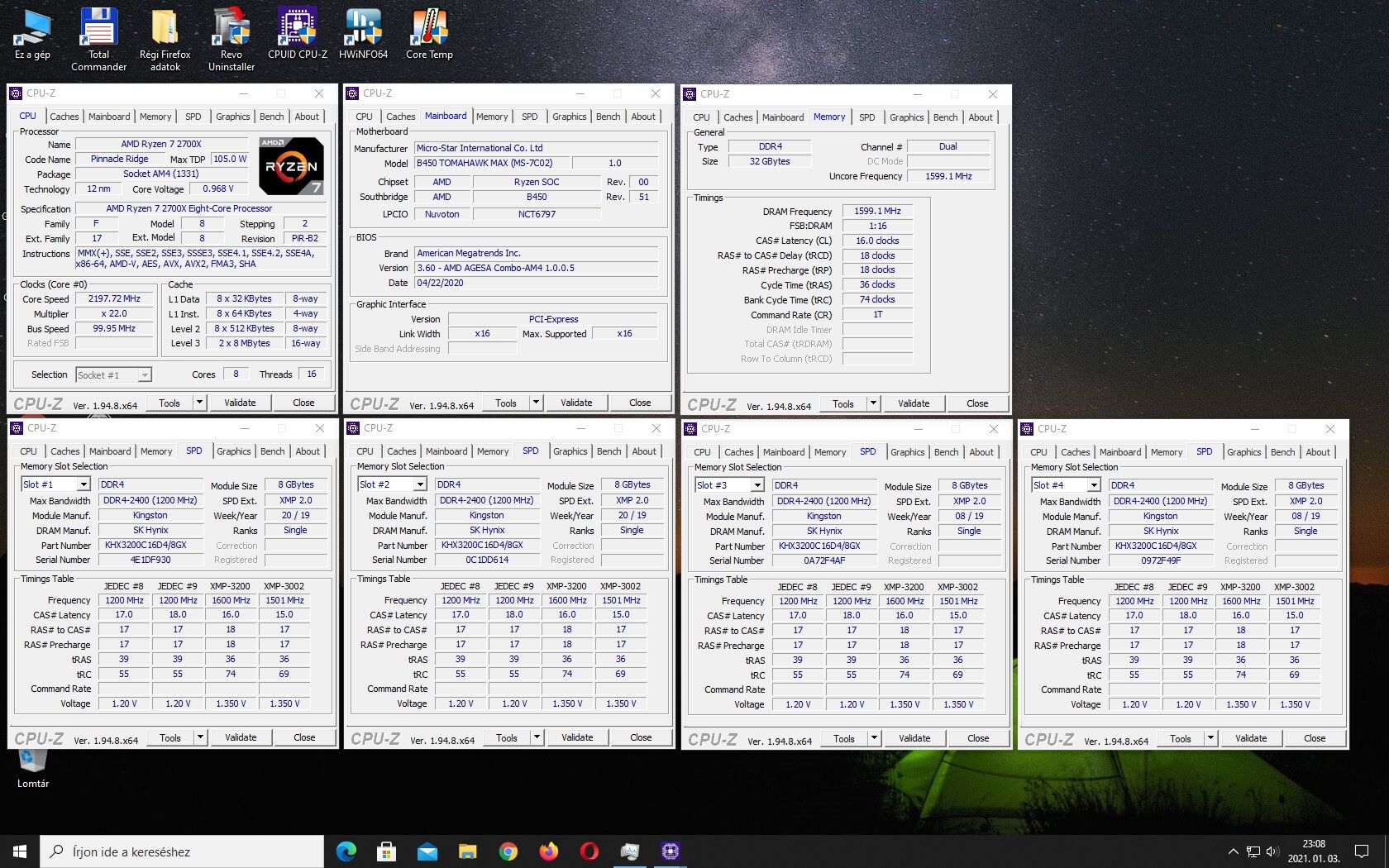Click Tools button in Memory window
The width and height of the screenshot is (1389, 868).
click(x=843, y=403)
